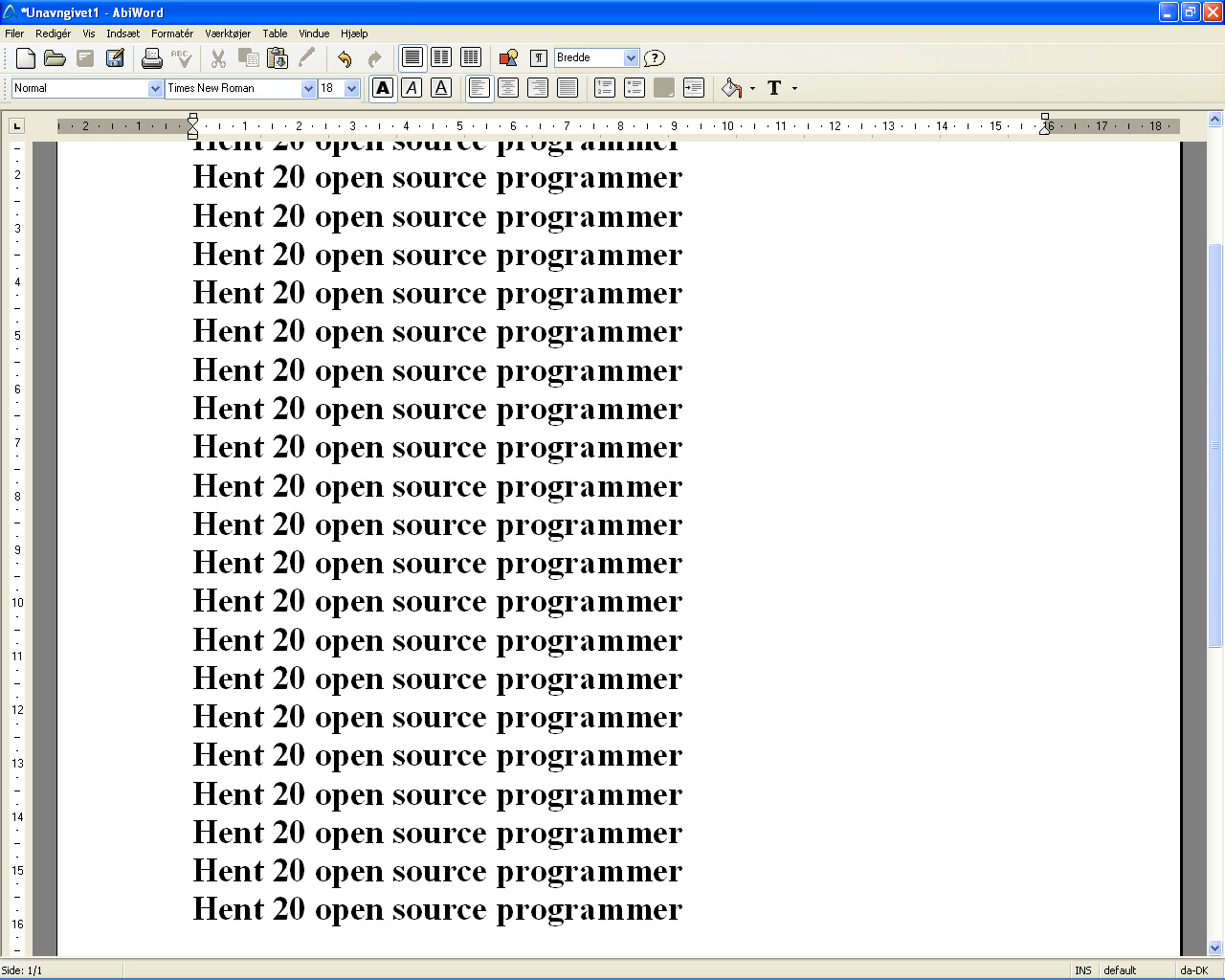Undo the last action
This screenshot has width=1225, height=980.
click(345, 58)
